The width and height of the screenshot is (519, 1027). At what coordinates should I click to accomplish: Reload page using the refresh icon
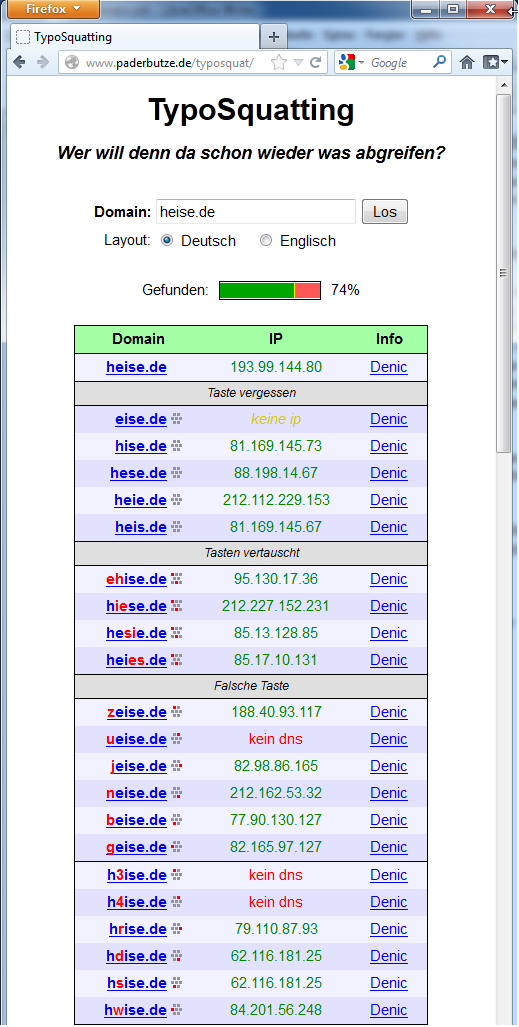(315, 62)
